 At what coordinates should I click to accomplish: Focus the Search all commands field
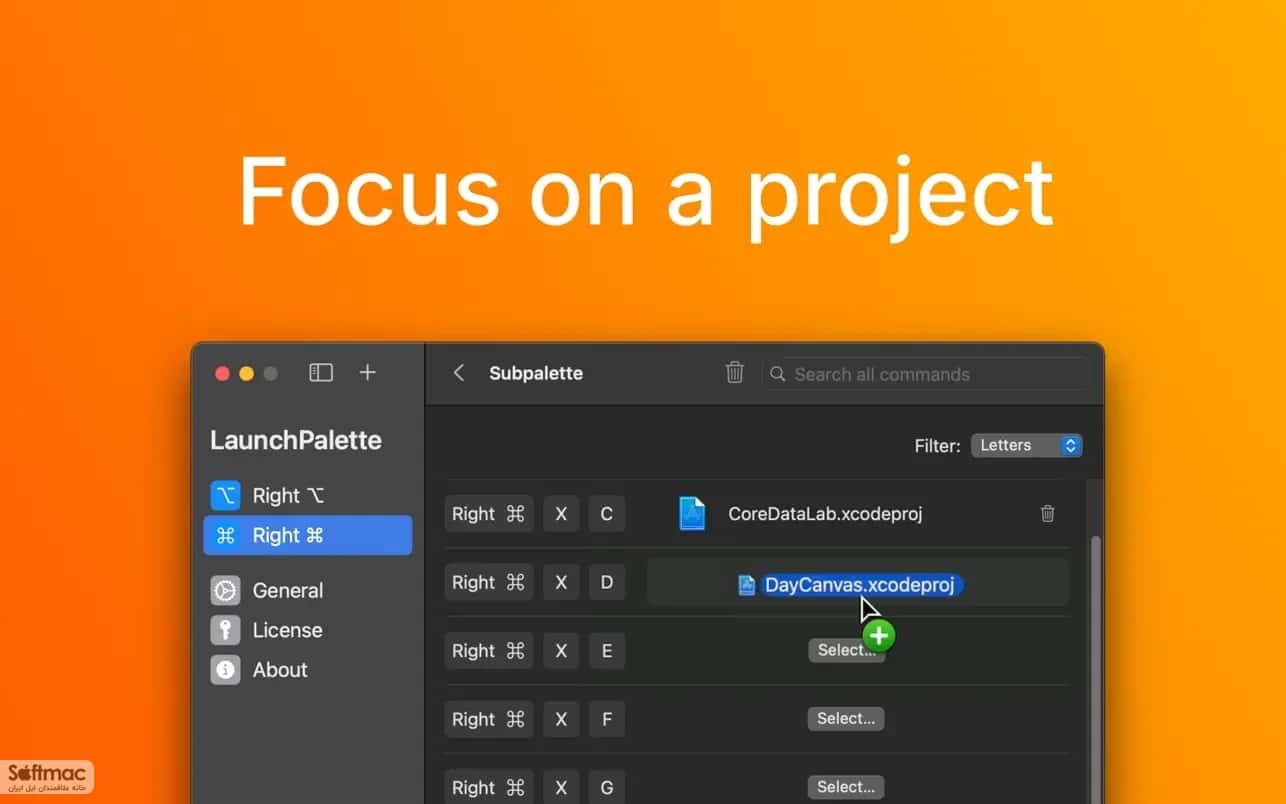(x=925, y=374)
